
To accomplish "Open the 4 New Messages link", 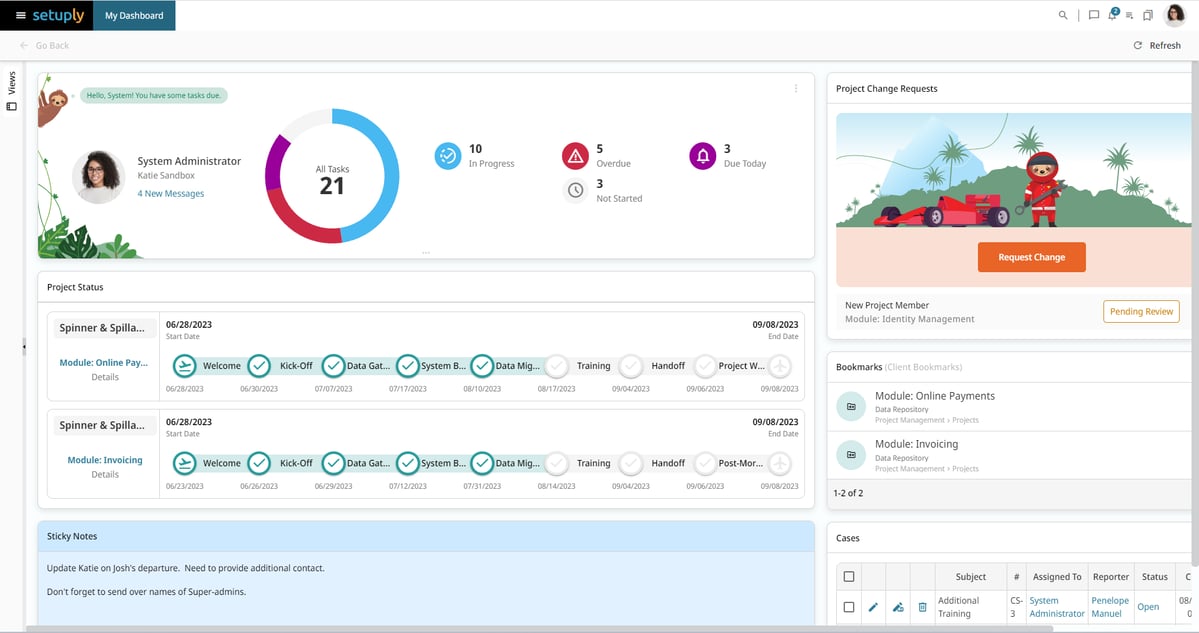I will [171, 194].
